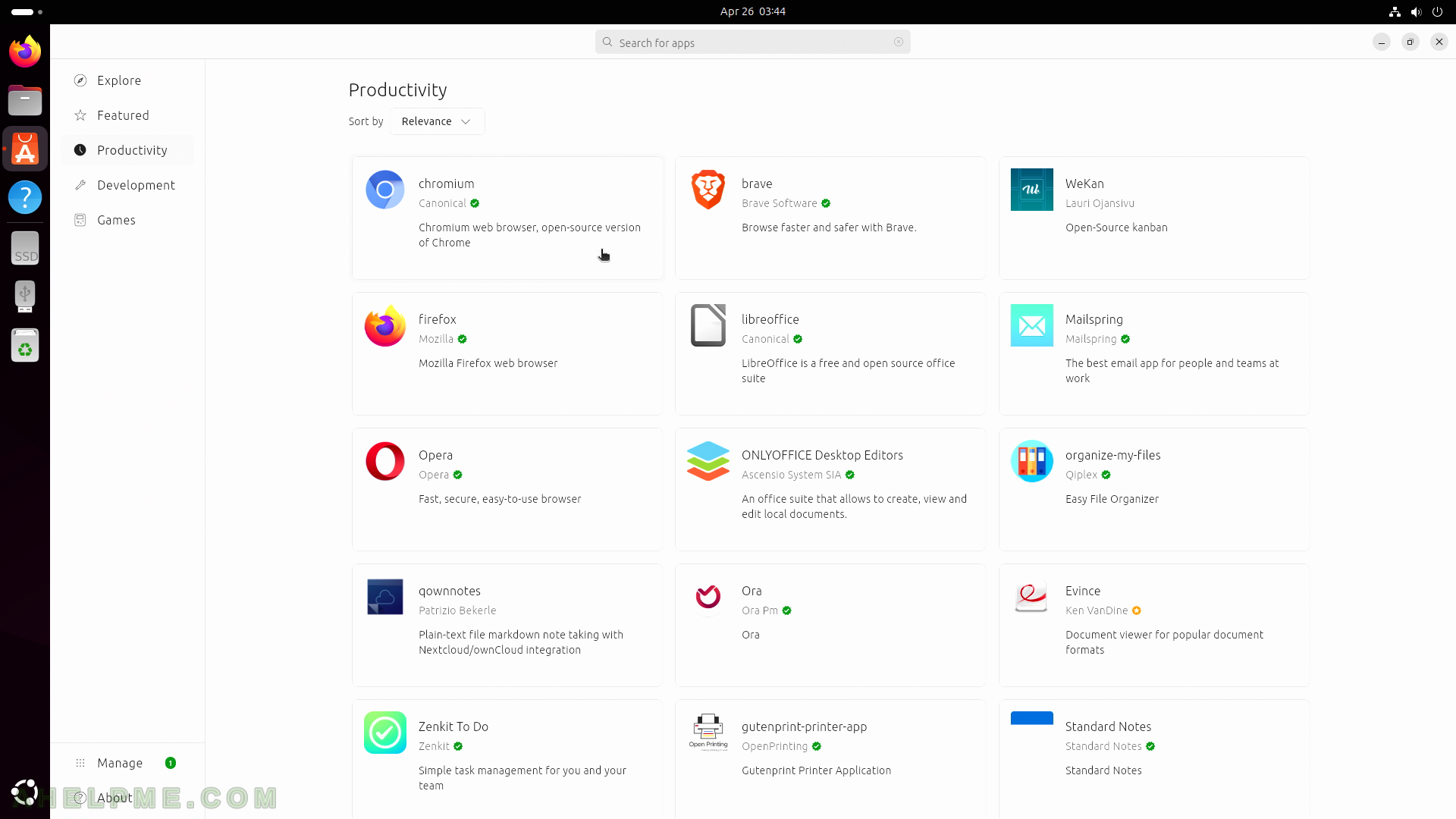Viewport: 1456px width, 819px height.
Task: Click the 'Brave Software' publisher name
Action: (779, 203)
